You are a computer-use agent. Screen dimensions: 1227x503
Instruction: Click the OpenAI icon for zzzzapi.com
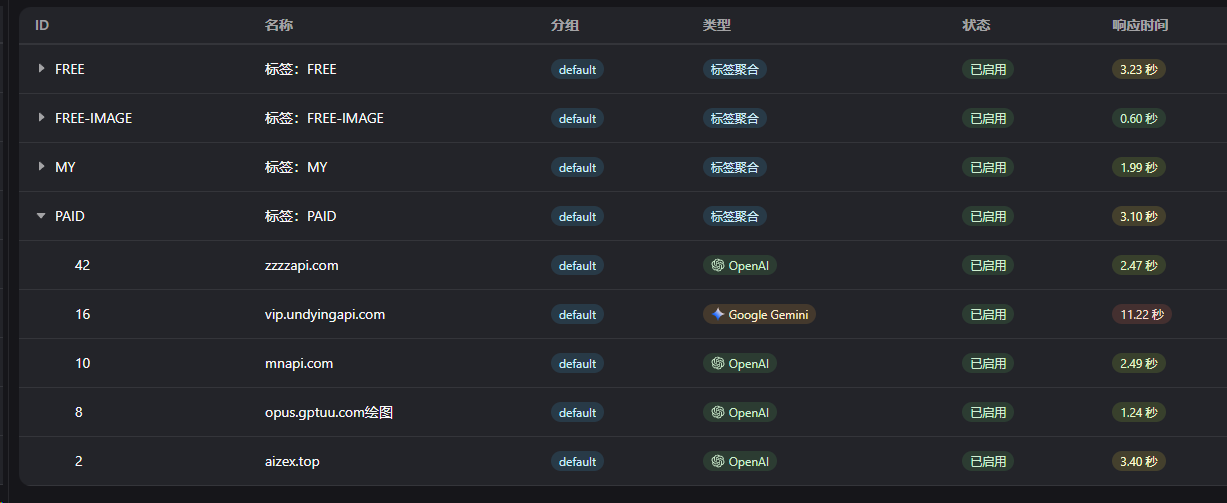tap(717, 266)
